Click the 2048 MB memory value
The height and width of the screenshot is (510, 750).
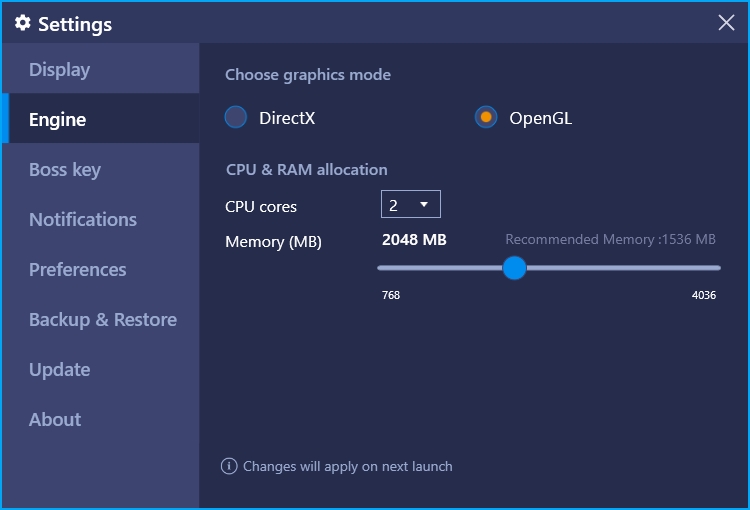(414, 239)
